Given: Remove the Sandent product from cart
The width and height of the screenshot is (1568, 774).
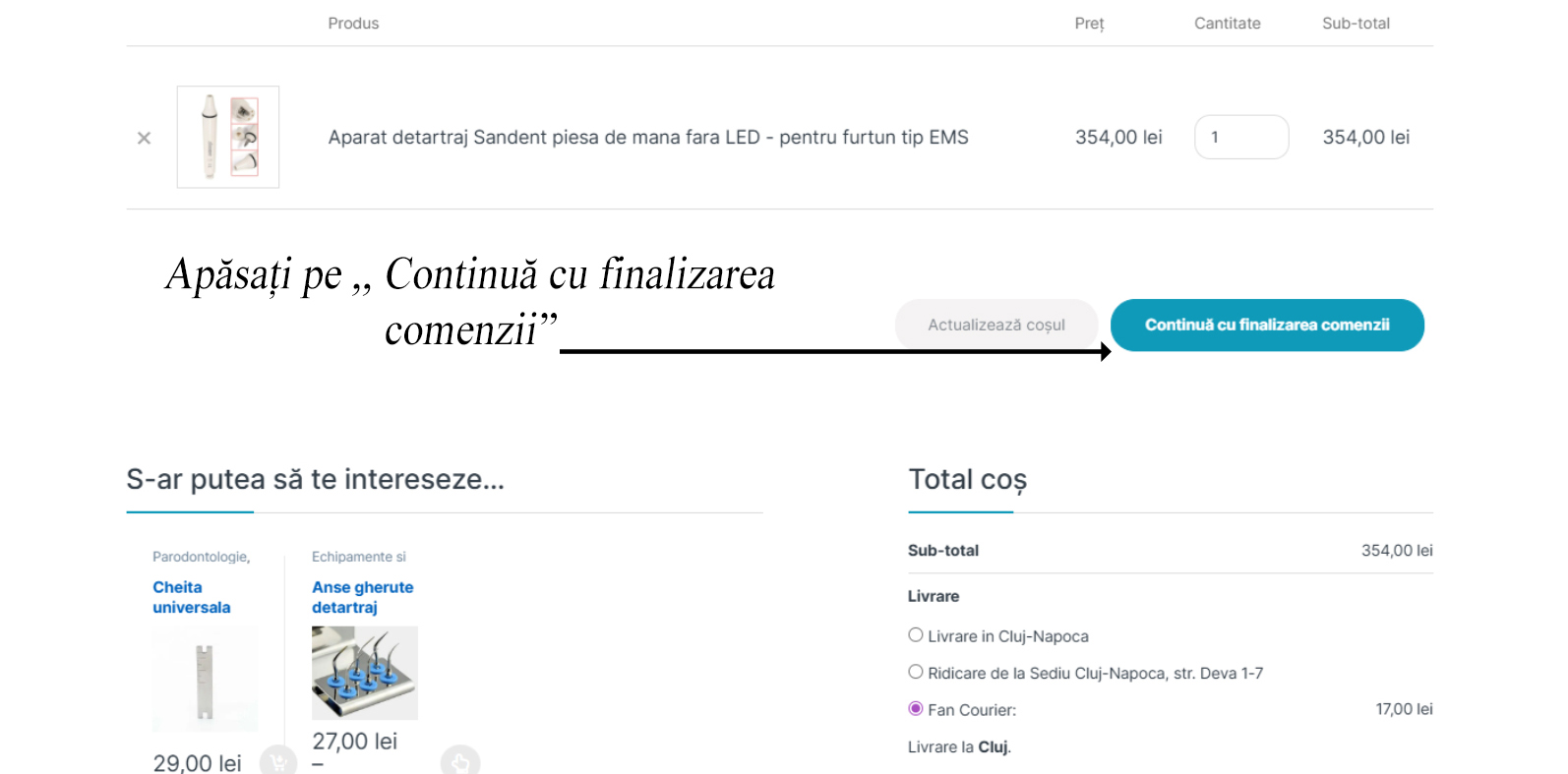Looking at the screenshot, I should pos(144,138).
